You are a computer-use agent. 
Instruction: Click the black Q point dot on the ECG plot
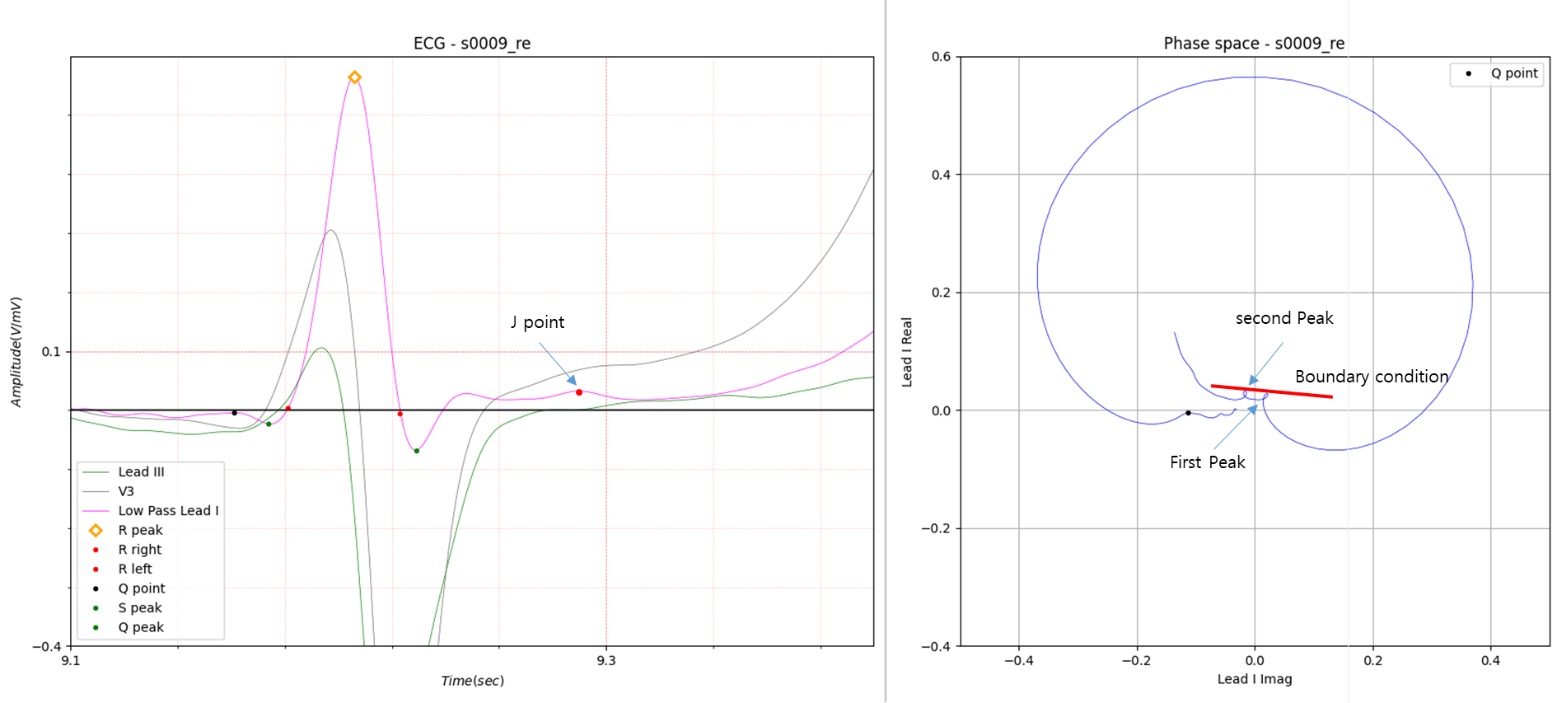(x=234, y=413)
